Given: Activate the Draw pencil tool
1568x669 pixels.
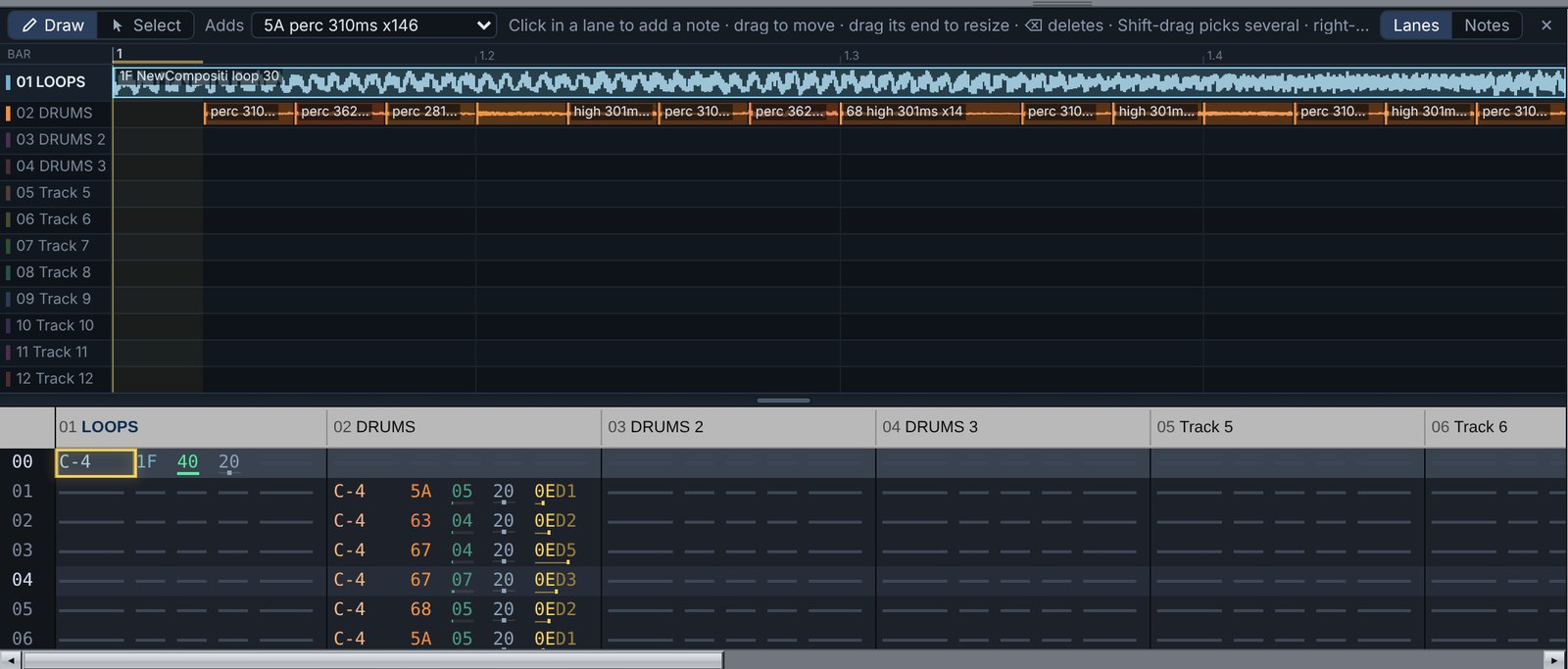Looking at the screenshot, I should tap(53, 24).
